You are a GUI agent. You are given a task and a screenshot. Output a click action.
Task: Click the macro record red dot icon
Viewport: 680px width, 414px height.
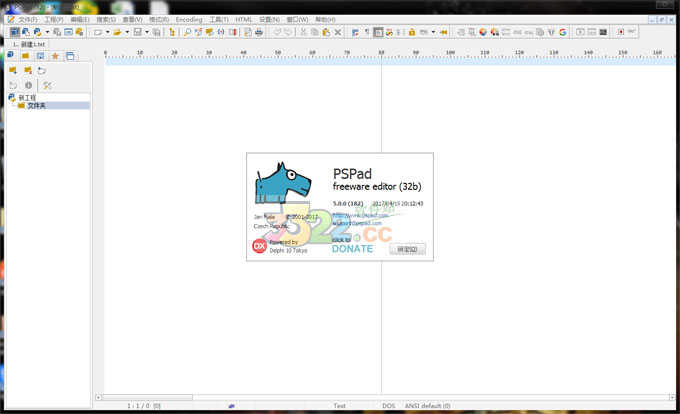[x=621, y=32]
